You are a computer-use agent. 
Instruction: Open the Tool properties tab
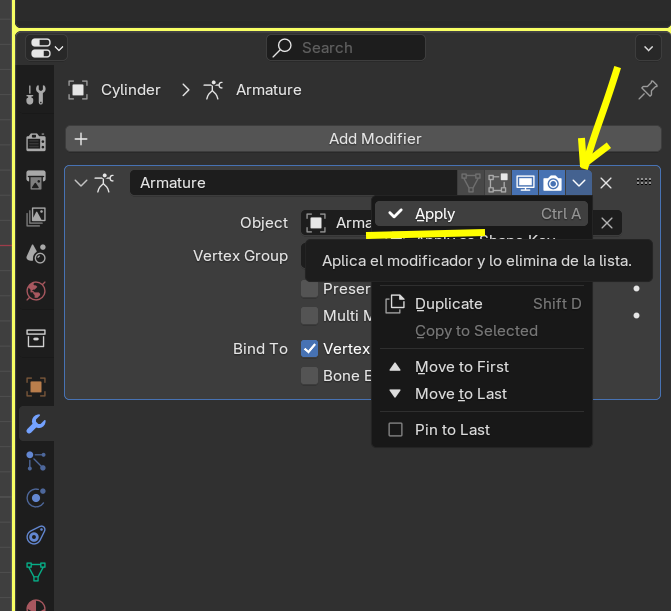coord(36,95)
